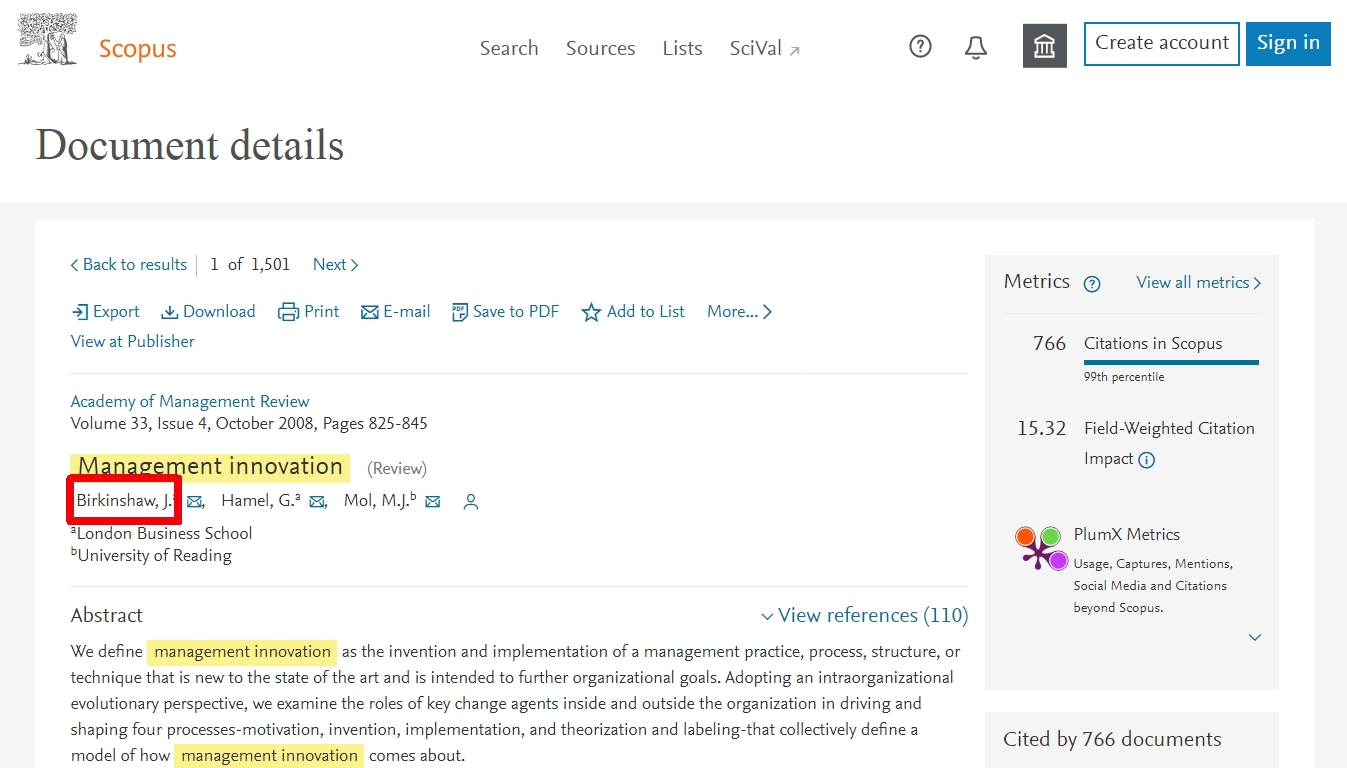Click the Abstract heading
The image size is (1347, 768).
[x=106, y=615]
